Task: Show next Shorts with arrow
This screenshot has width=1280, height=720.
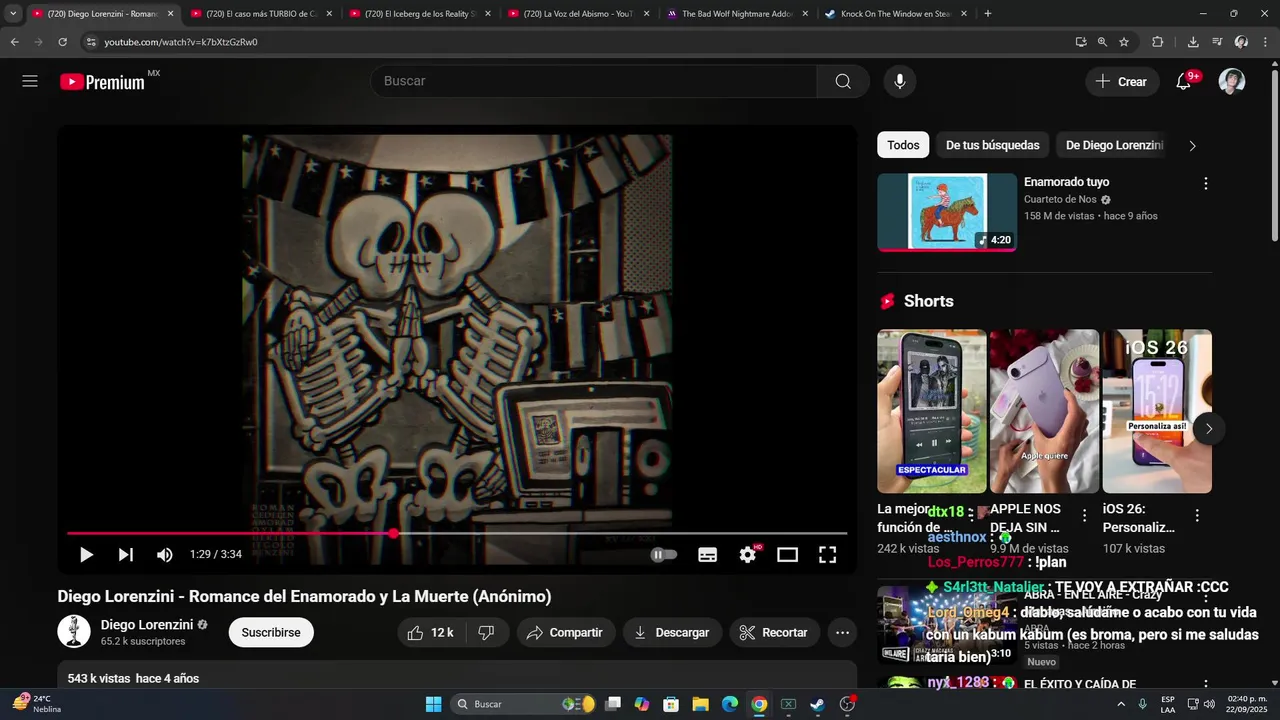Action: pos(1209,429)
